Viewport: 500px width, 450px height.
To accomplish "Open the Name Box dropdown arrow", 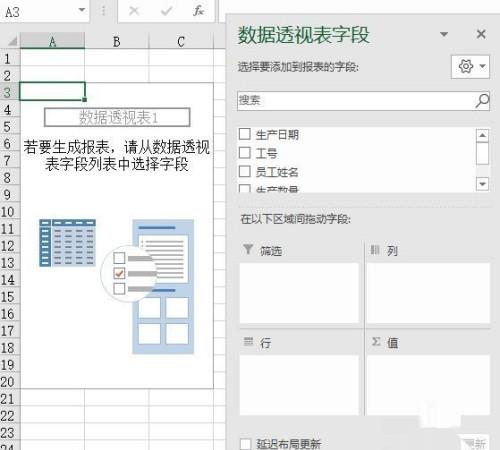I will (x=82, y=10).
